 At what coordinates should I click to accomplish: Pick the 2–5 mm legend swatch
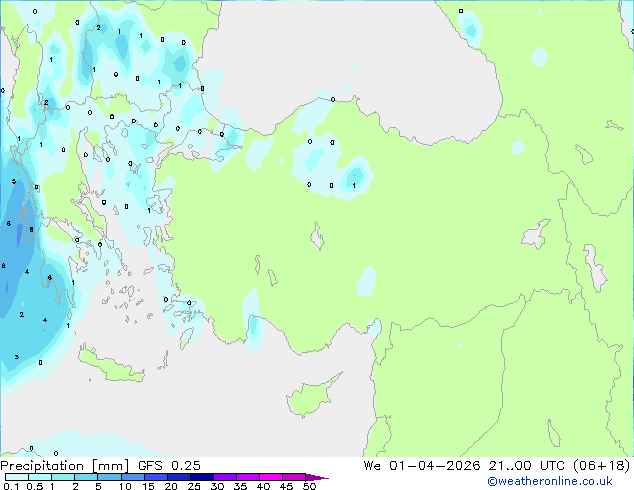tap(86, 477)
